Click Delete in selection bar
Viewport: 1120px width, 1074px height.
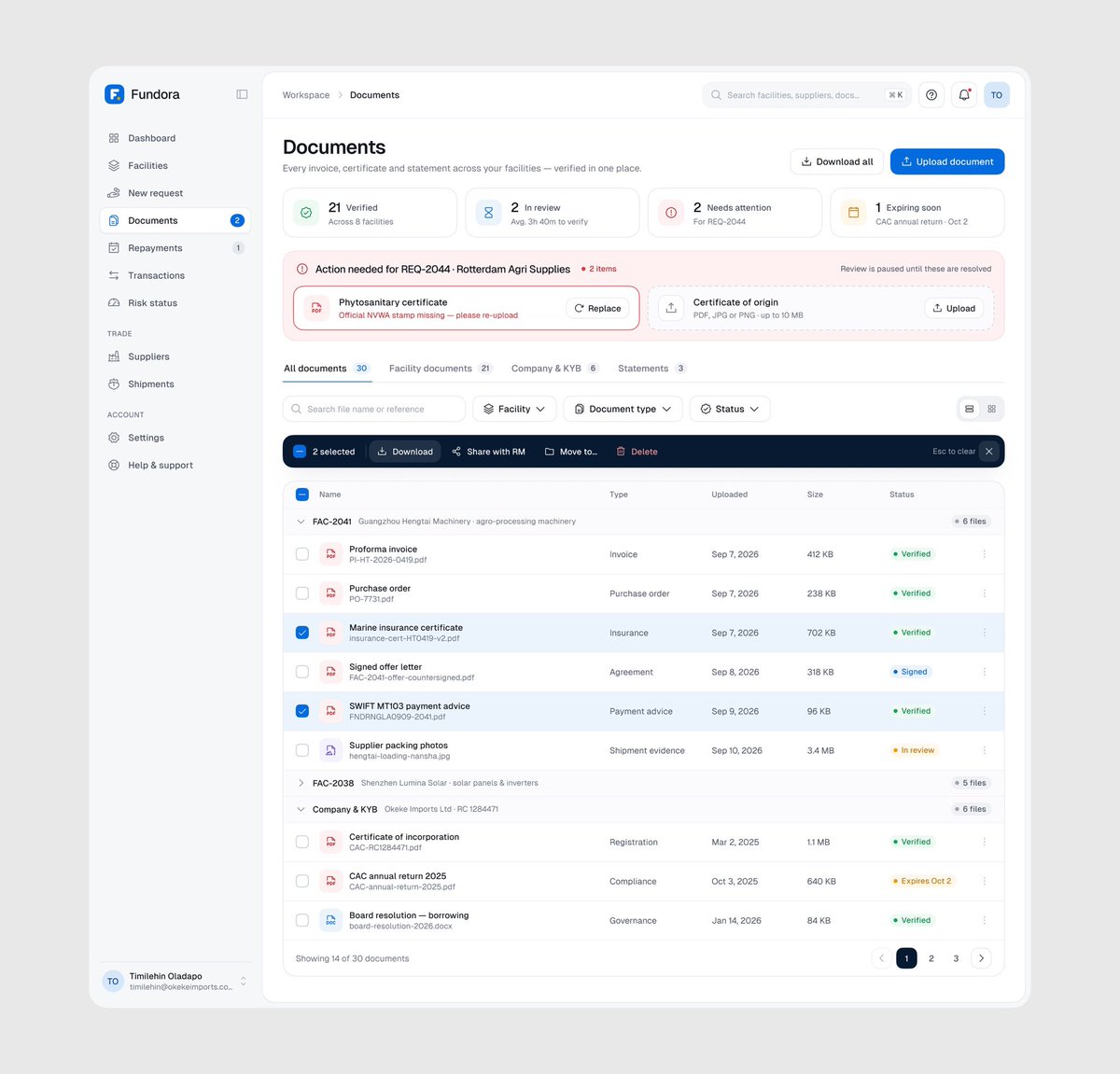[x=637, y=452]
